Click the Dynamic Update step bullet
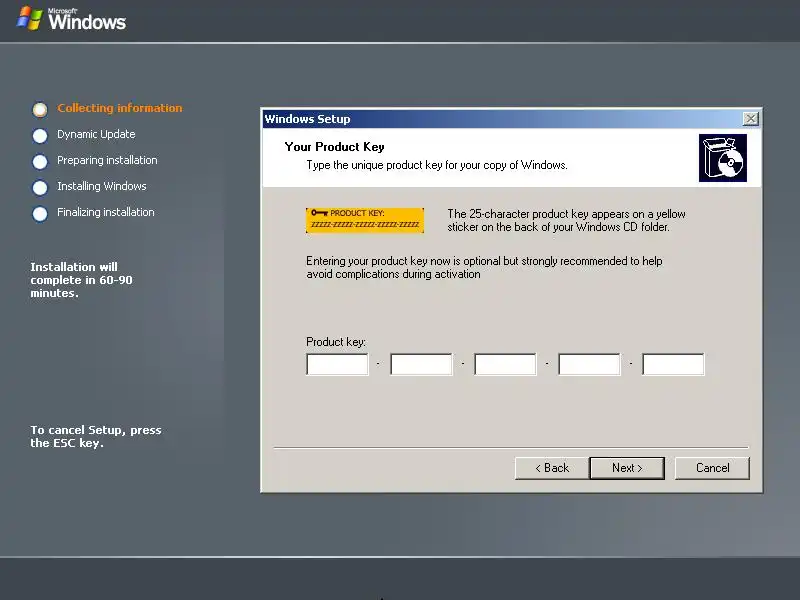The width and height of the screenshot is (800, 600). click(x=40, y=136)
